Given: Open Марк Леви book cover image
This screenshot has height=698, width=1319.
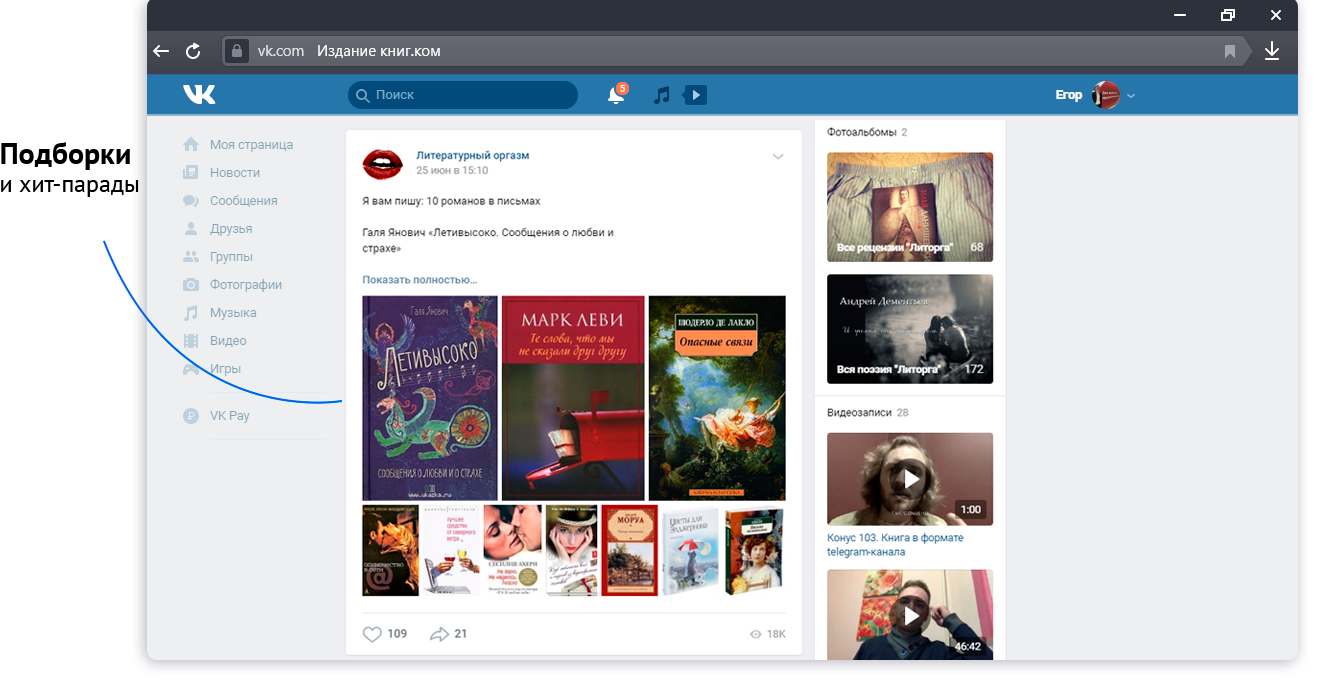Looking at the screenshot, I should point(573,398).
